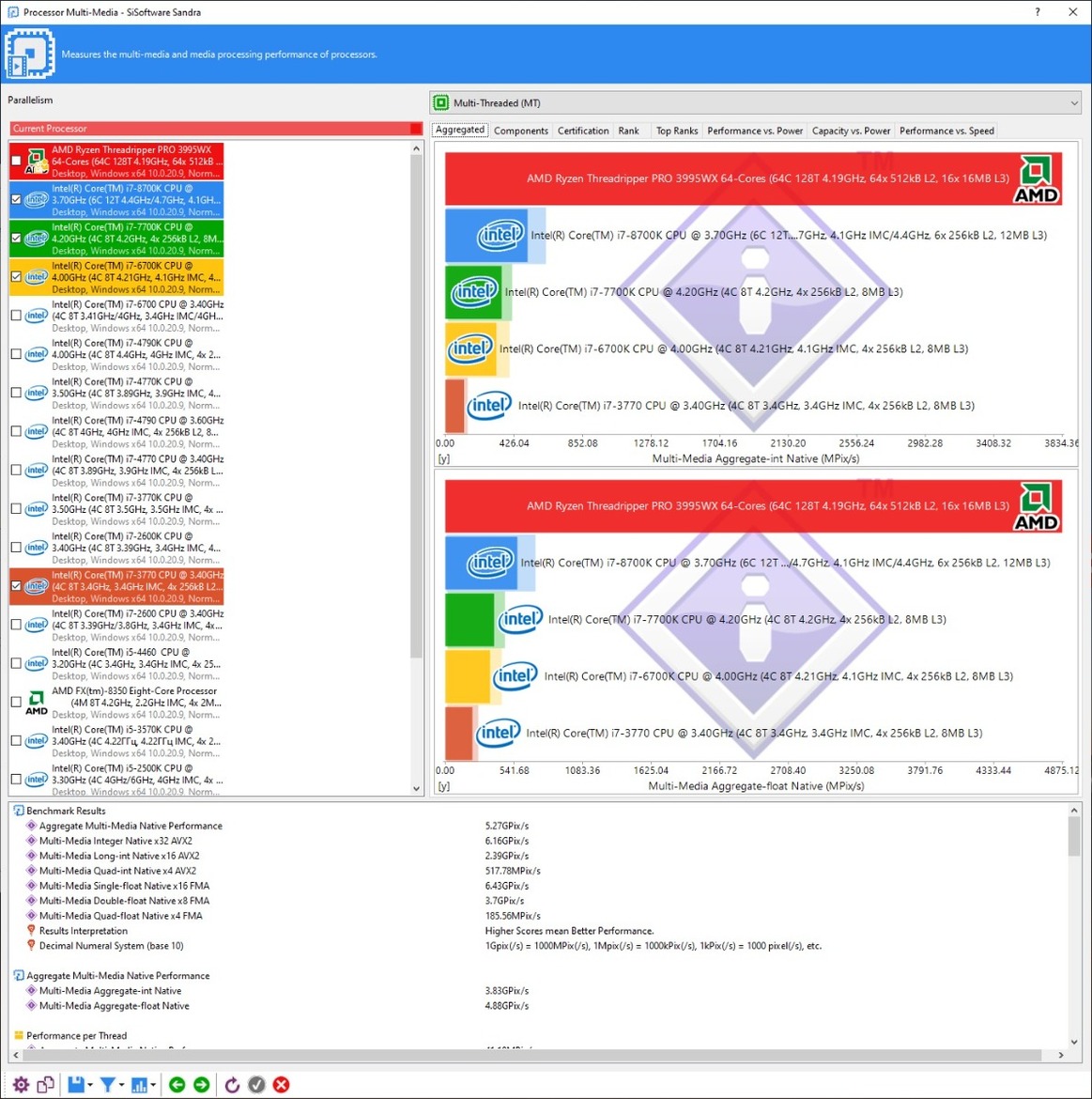
Task: Click the copy results icon in bottom toolbar
Action: pyautogui.click(x=45, y=1084)
